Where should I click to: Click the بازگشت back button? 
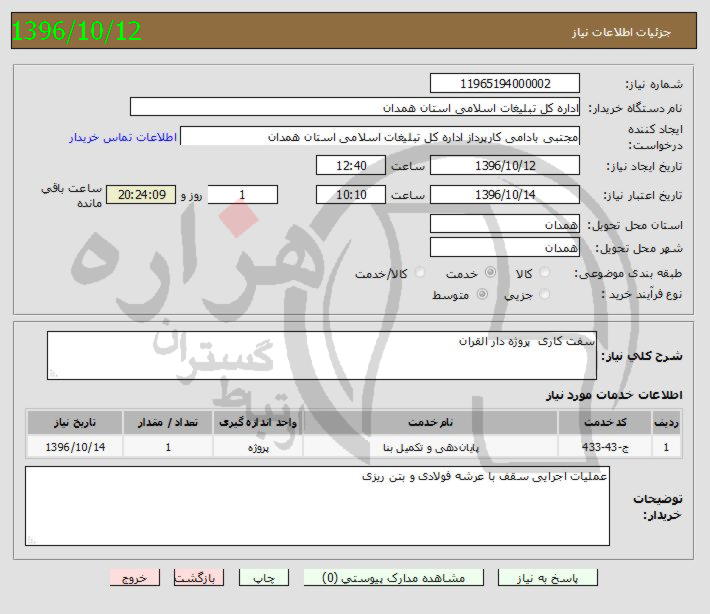pyautogui.click(x=198, y=578)
